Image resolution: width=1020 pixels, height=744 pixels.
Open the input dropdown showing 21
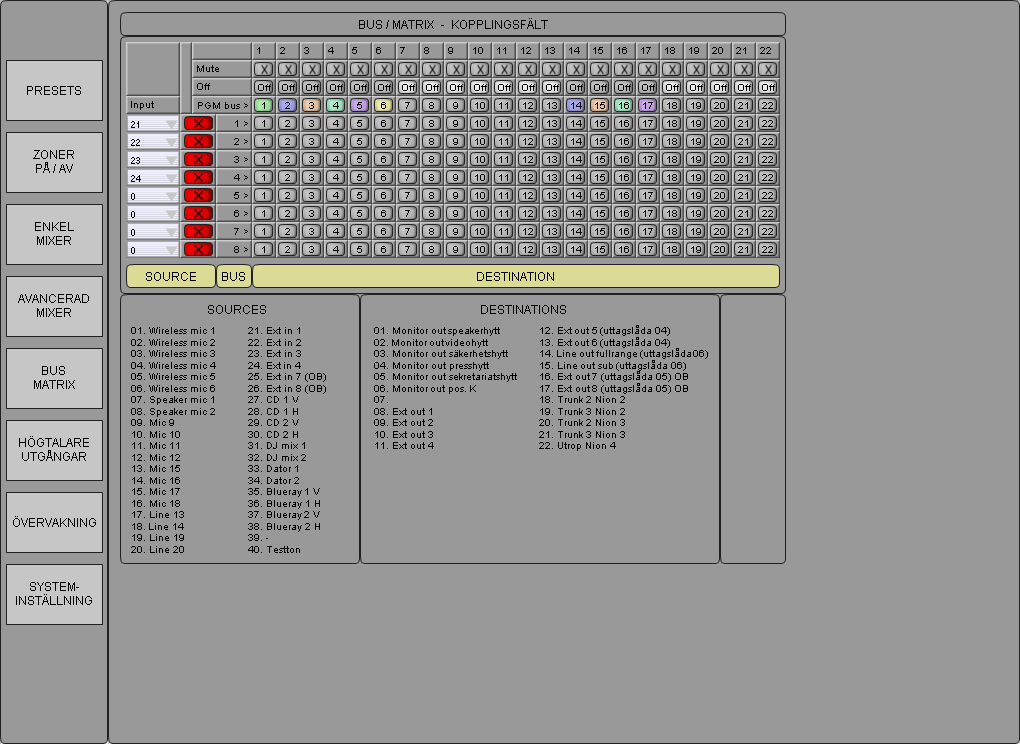[x=153, y=123]
